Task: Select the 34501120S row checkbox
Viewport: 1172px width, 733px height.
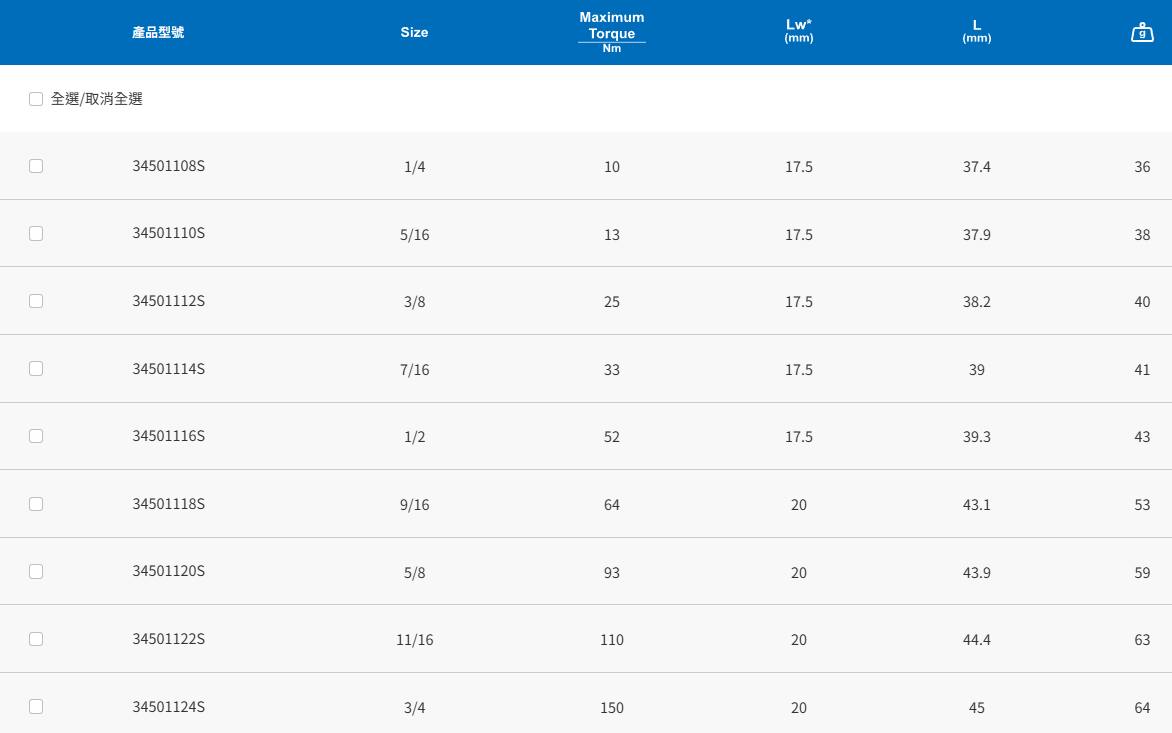Action: (x=36, y=571)
